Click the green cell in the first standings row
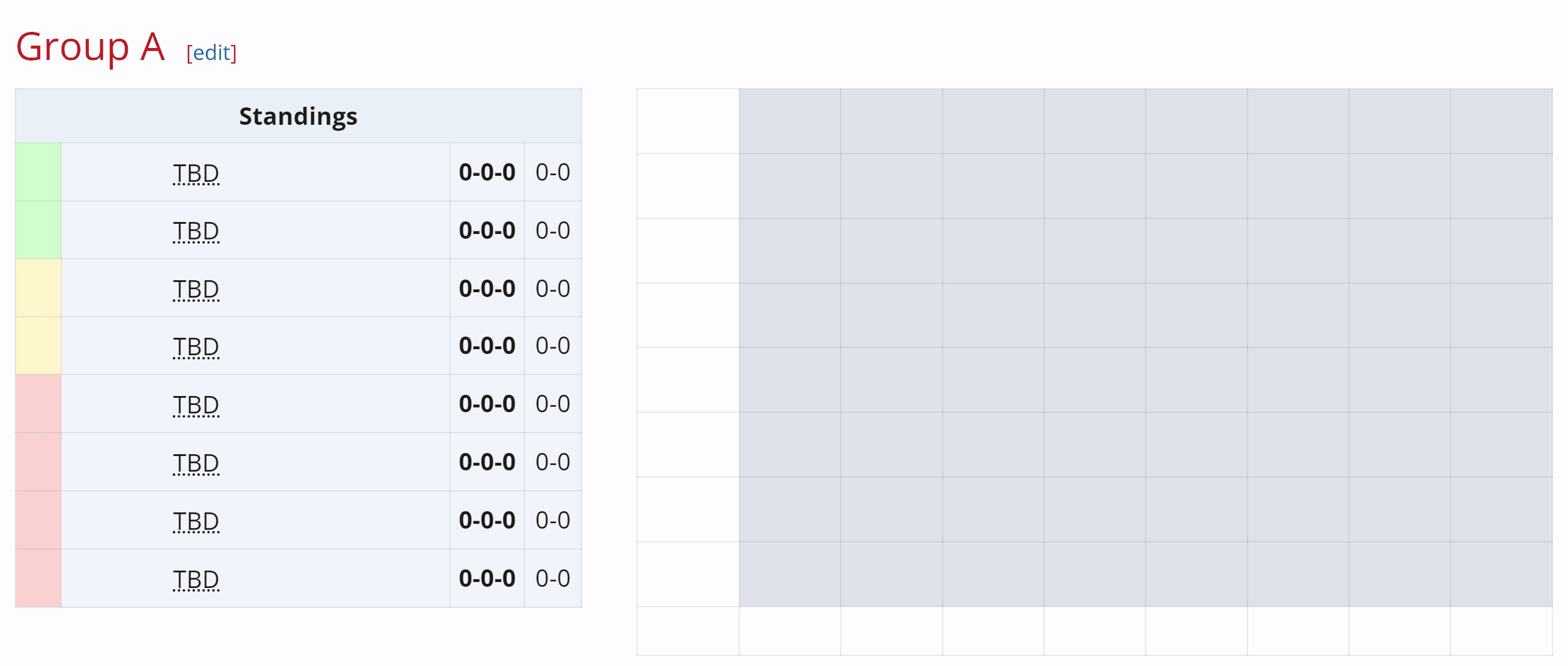Image resolution: width=1568 pixels, height=666 pixels. (x=38, y=172)
